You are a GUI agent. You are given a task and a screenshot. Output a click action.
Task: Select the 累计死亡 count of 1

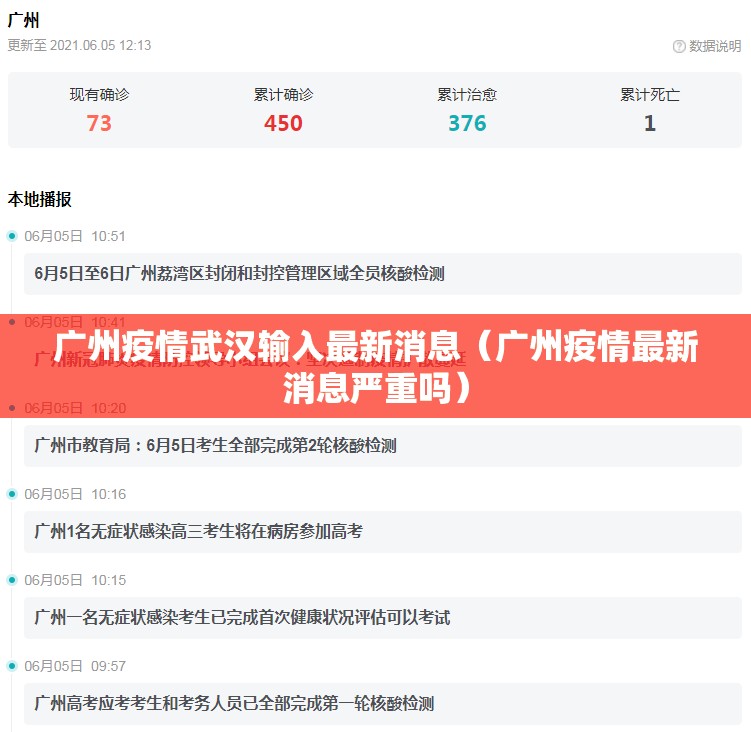point(650,123)
